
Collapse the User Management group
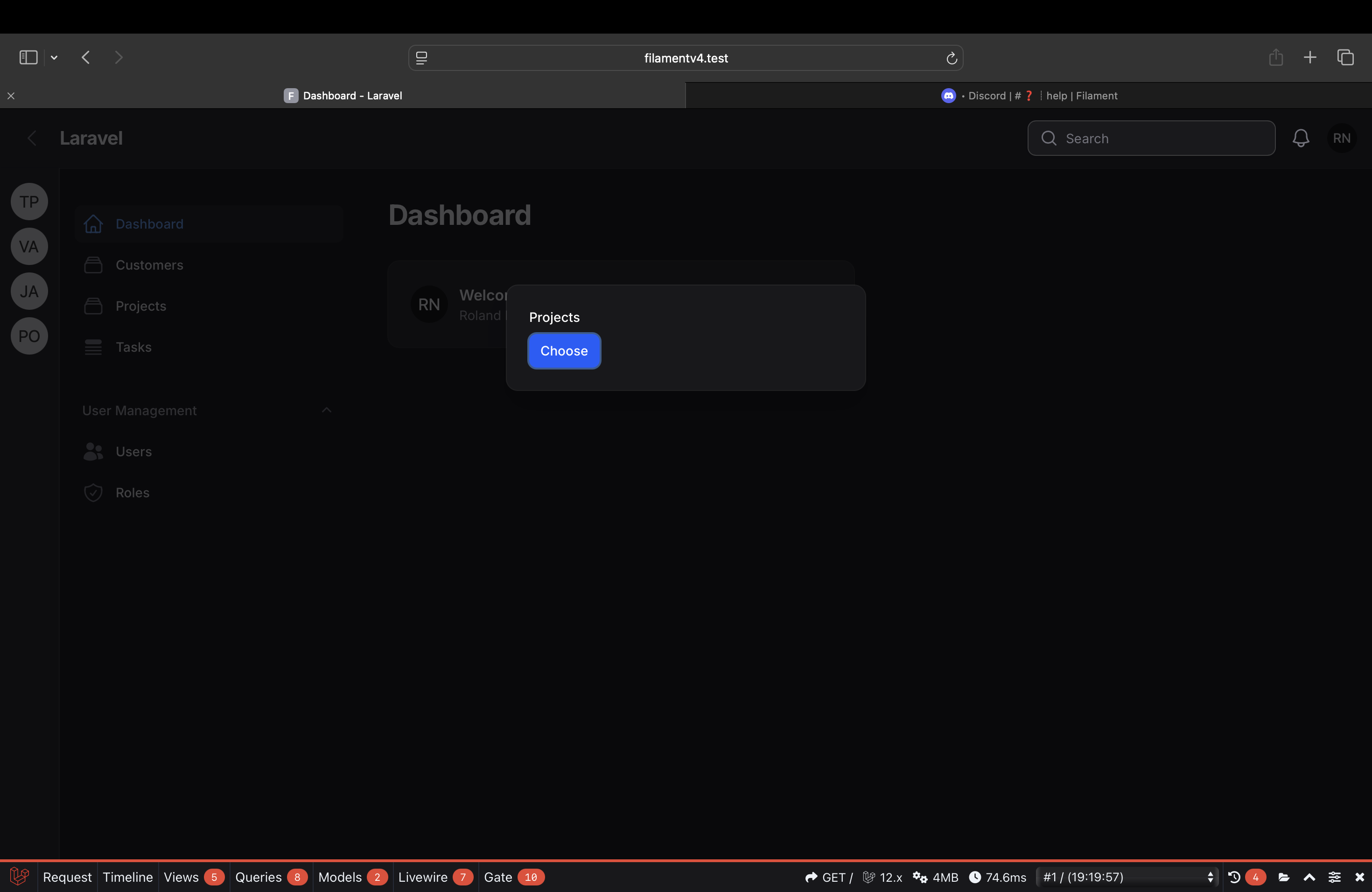(x=326, y=410)
